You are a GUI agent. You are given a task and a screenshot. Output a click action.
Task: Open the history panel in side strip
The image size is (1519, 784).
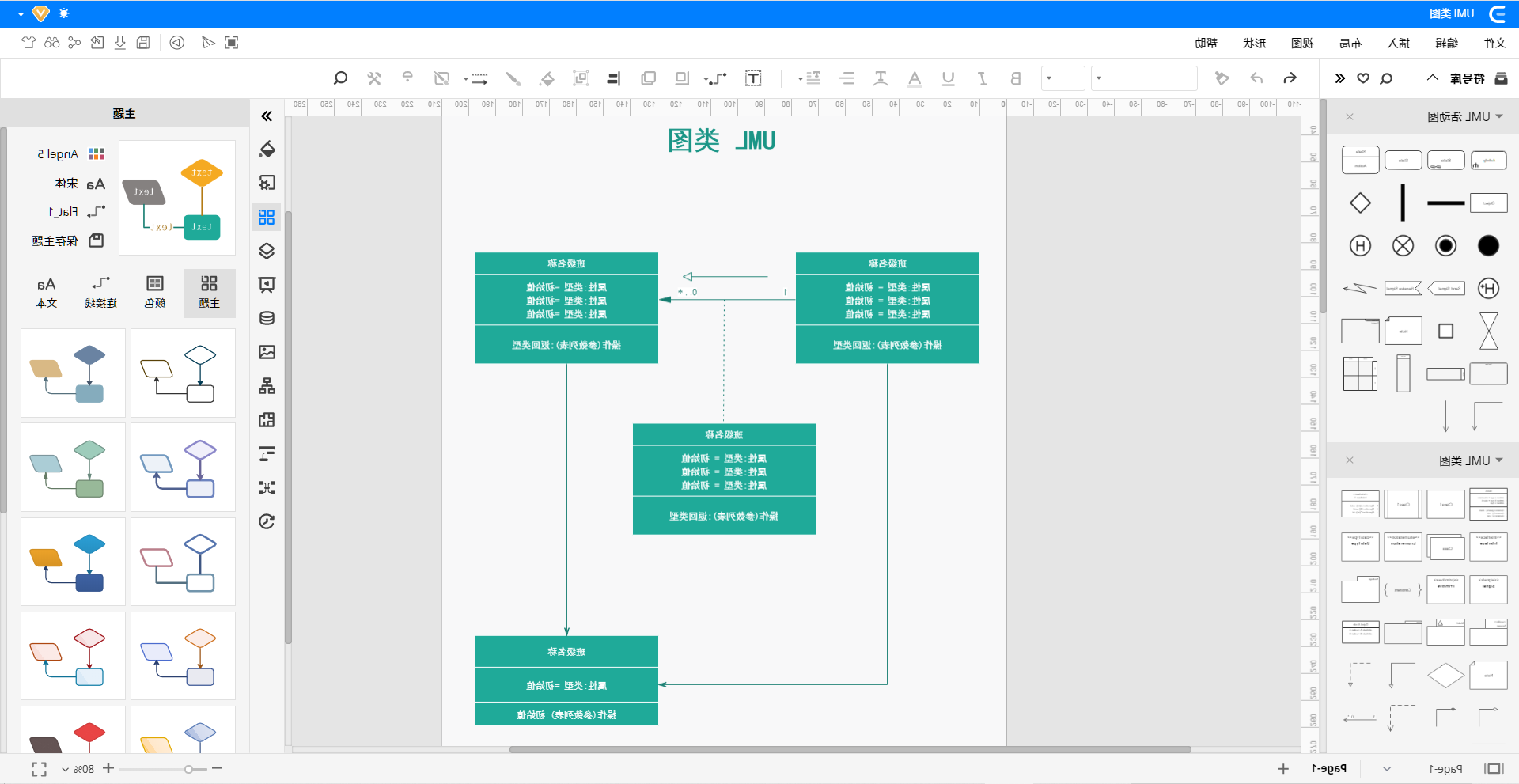267,521
